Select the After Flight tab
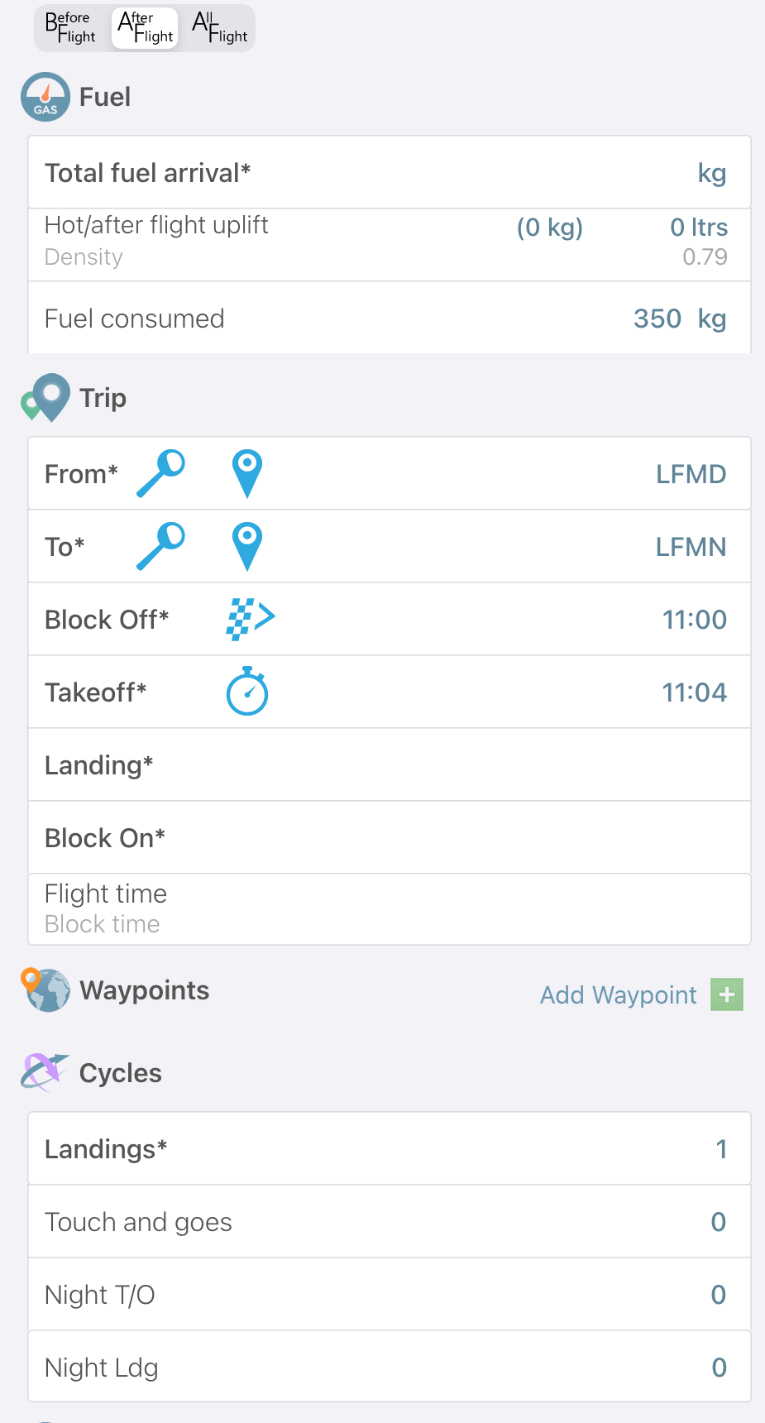Image resolution: width=765 pixels, height=1423 pixels. click(x=145, y=28)
